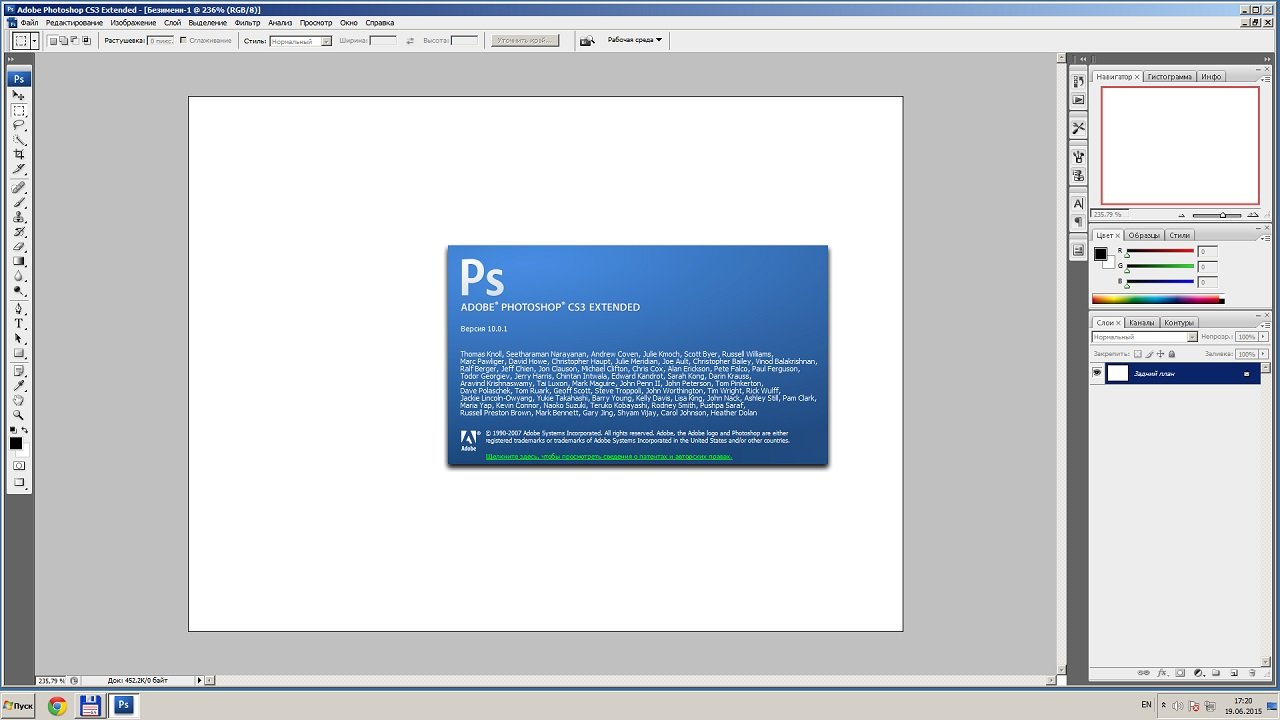The height and width of the screenshot is (720, 1280).
Task: Expand the layer opacity slider arrow
Action: 1262,337
